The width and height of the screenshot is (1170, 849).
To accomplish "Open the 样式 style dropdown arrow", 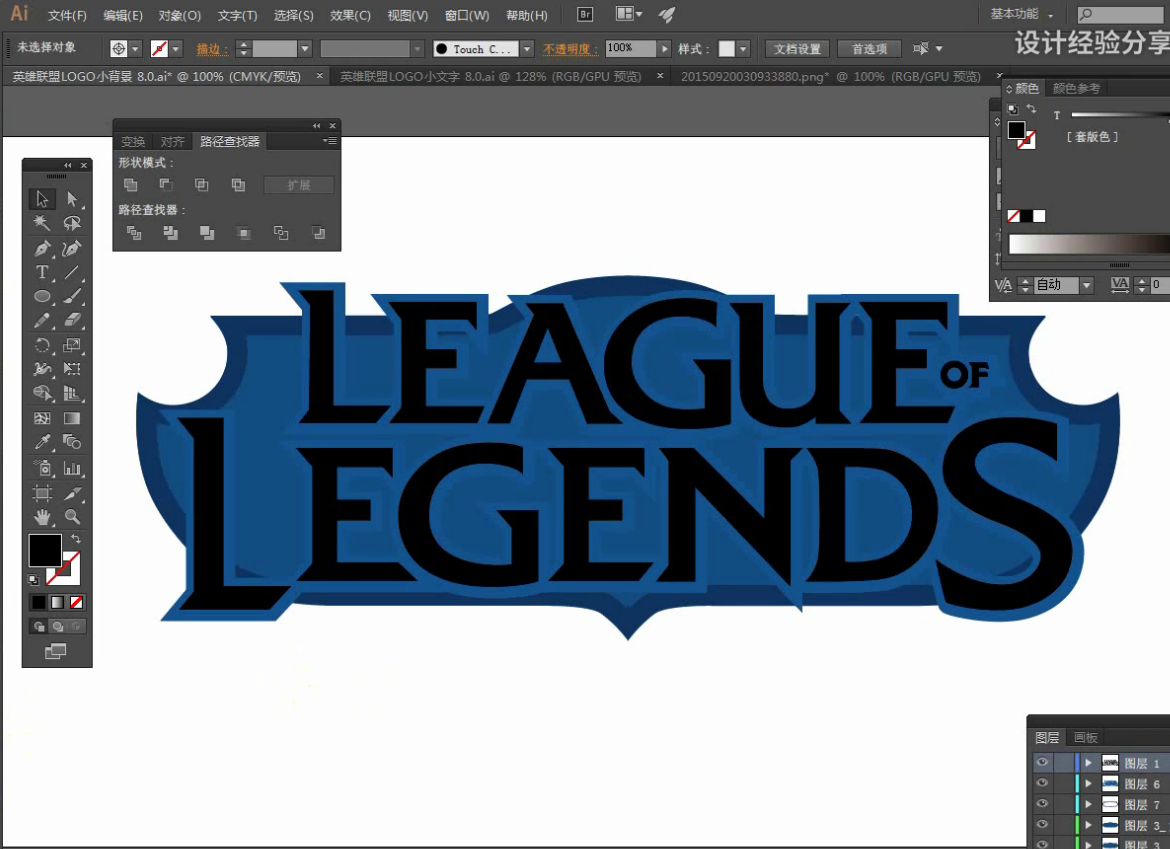I will point(743,48).
